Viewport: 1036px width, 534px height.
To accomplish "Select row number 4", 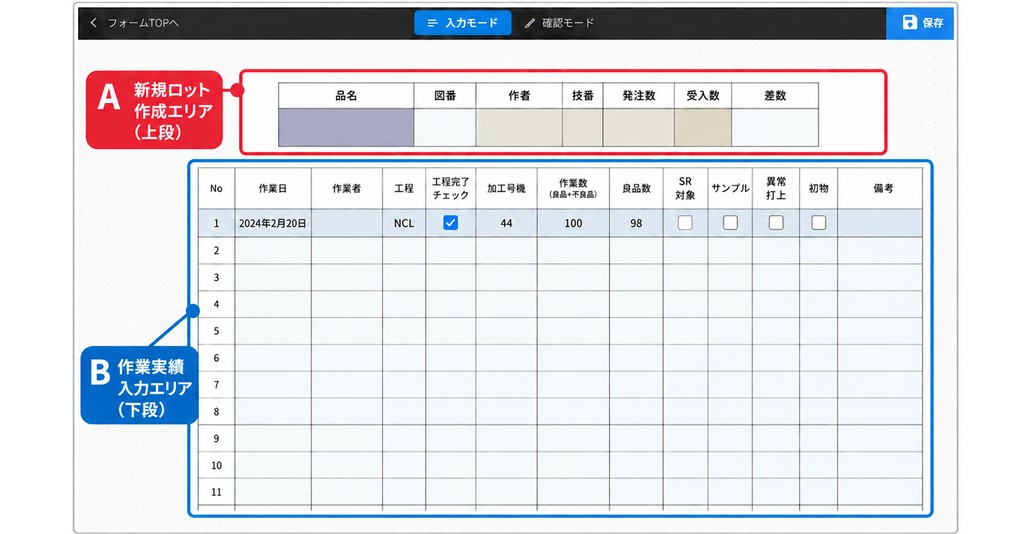I will pos(216,304).
